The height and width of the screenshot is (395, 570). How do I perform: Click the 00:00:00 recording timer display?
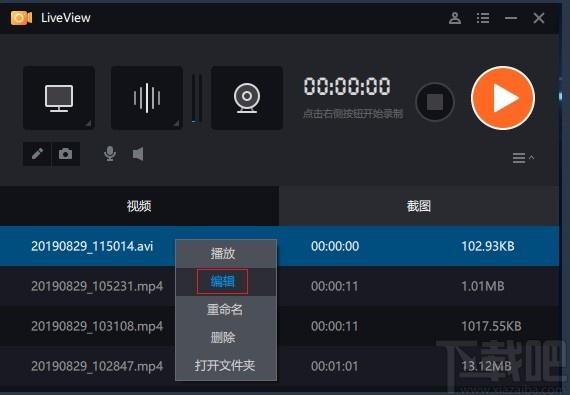347,86
